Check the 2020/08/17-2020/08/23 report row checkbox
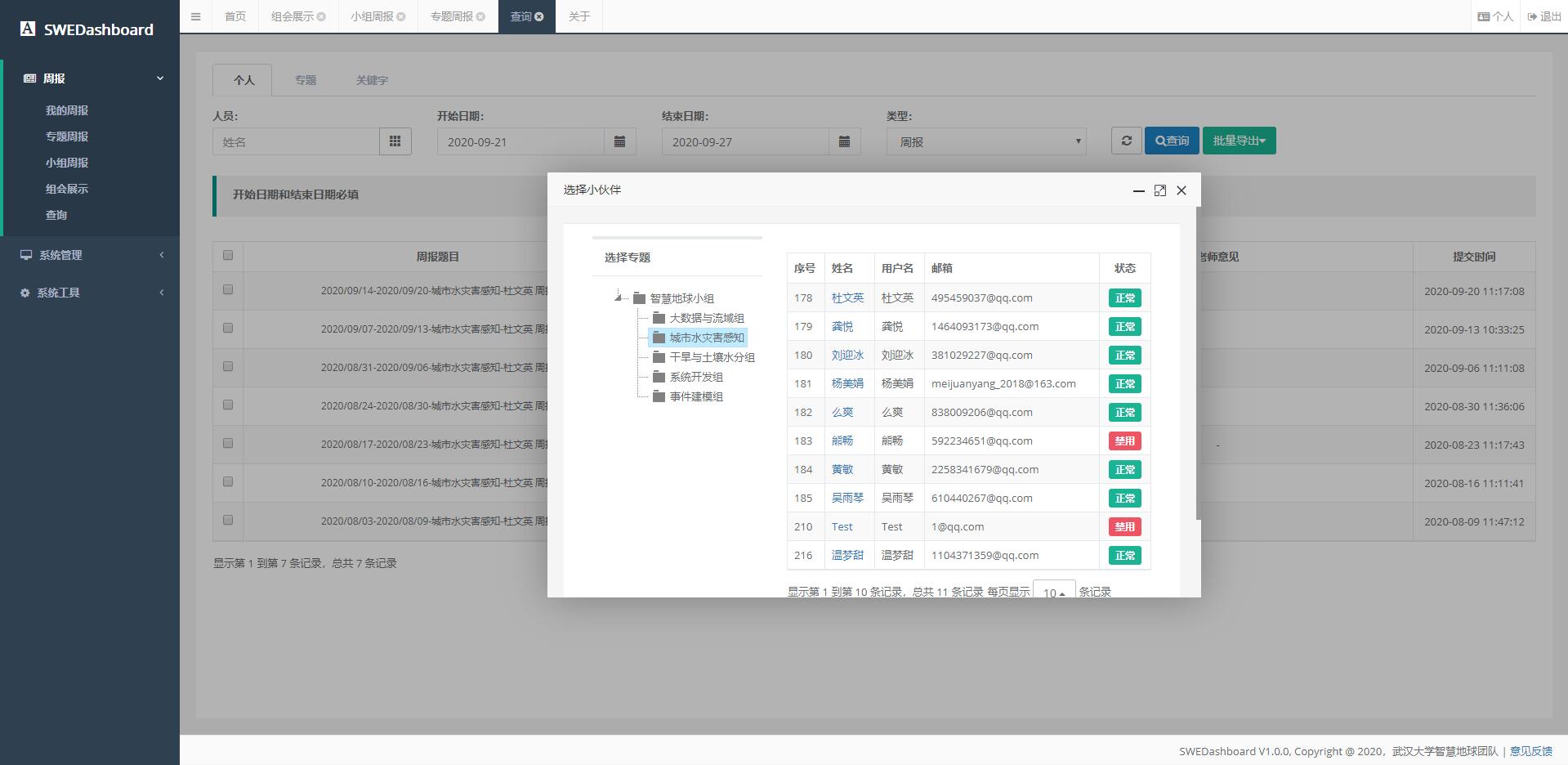 pyautogui.click(x=228, y=443)
